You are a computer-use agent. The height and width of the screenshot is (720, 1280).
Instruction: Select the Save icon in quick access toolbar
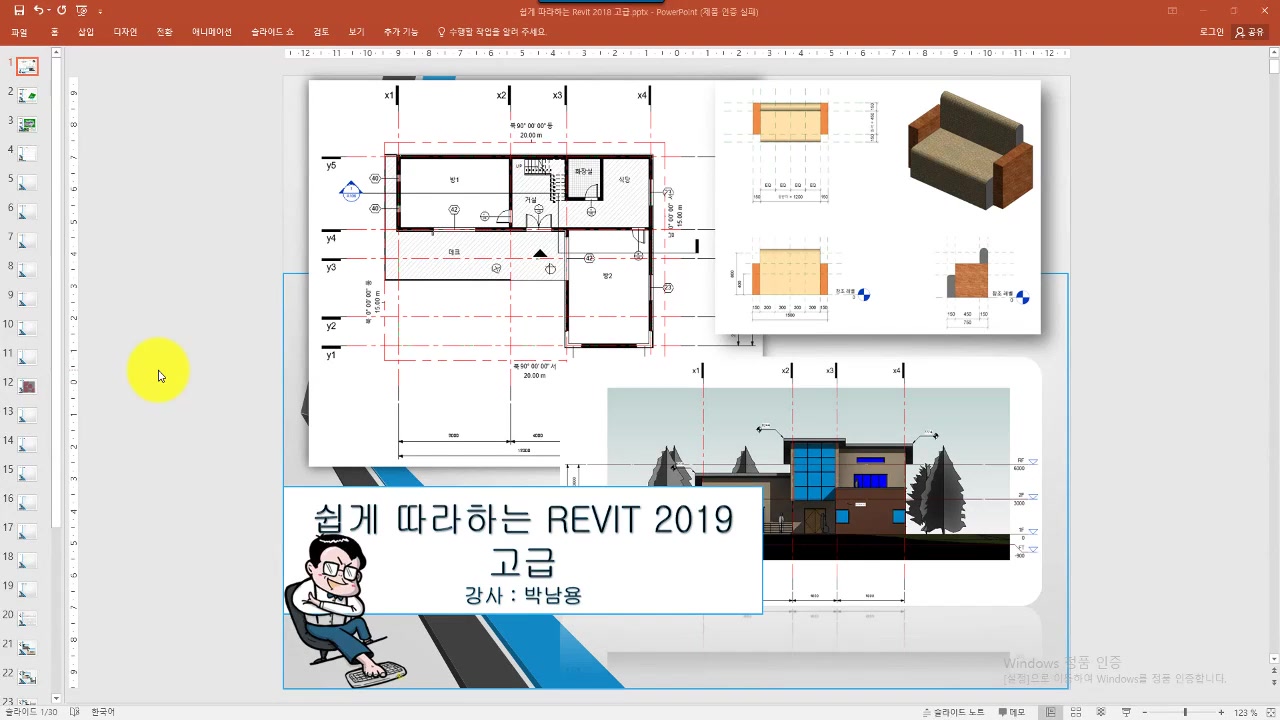pos(19,10)
